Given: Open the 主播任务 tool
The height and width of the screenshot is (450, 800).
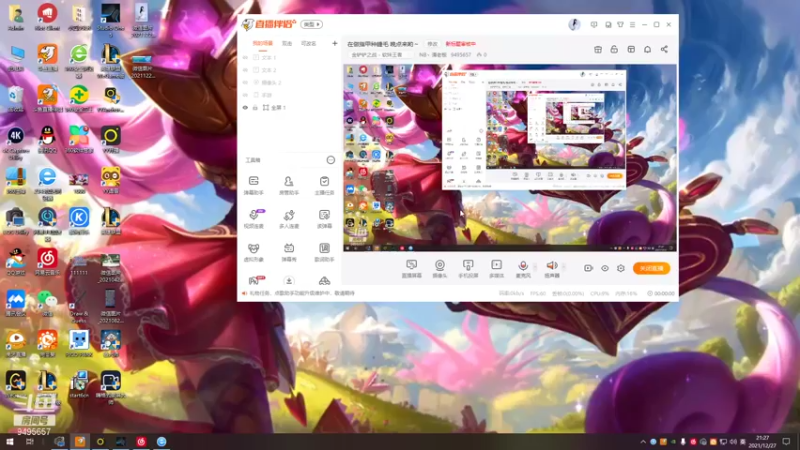Looking at the screenshot, I should pyautogui.click(x=324, y=185).
